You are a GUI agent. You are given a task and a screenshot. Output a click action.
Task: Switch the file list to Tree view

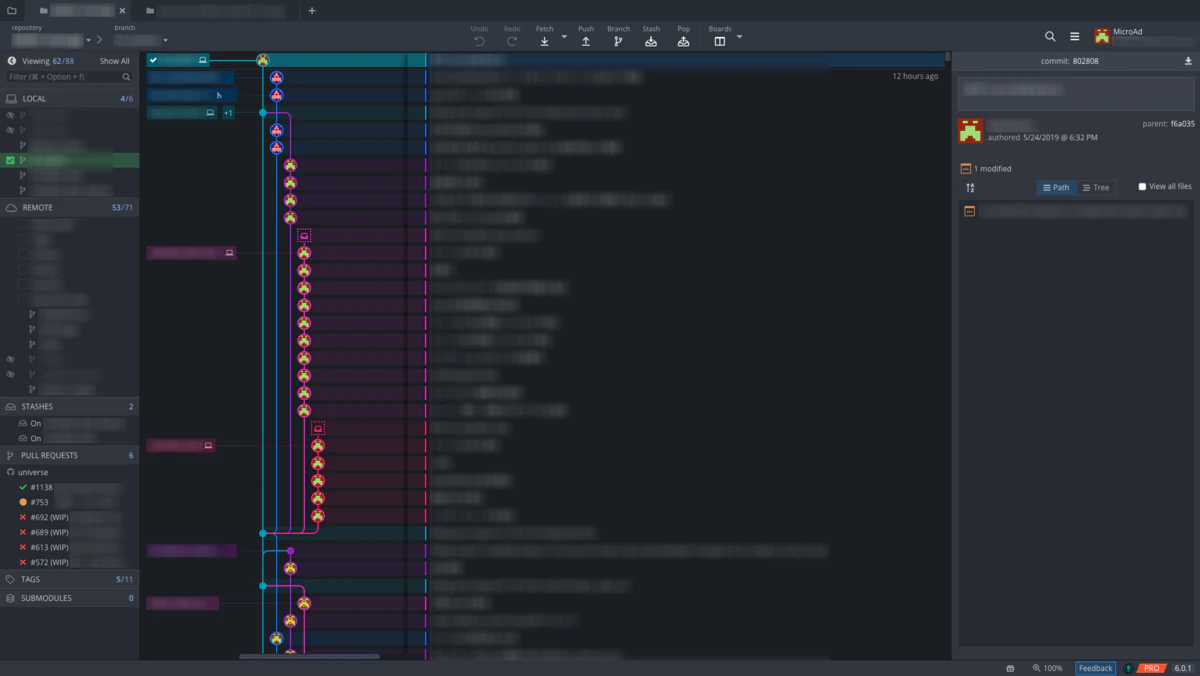point(1096,188)
